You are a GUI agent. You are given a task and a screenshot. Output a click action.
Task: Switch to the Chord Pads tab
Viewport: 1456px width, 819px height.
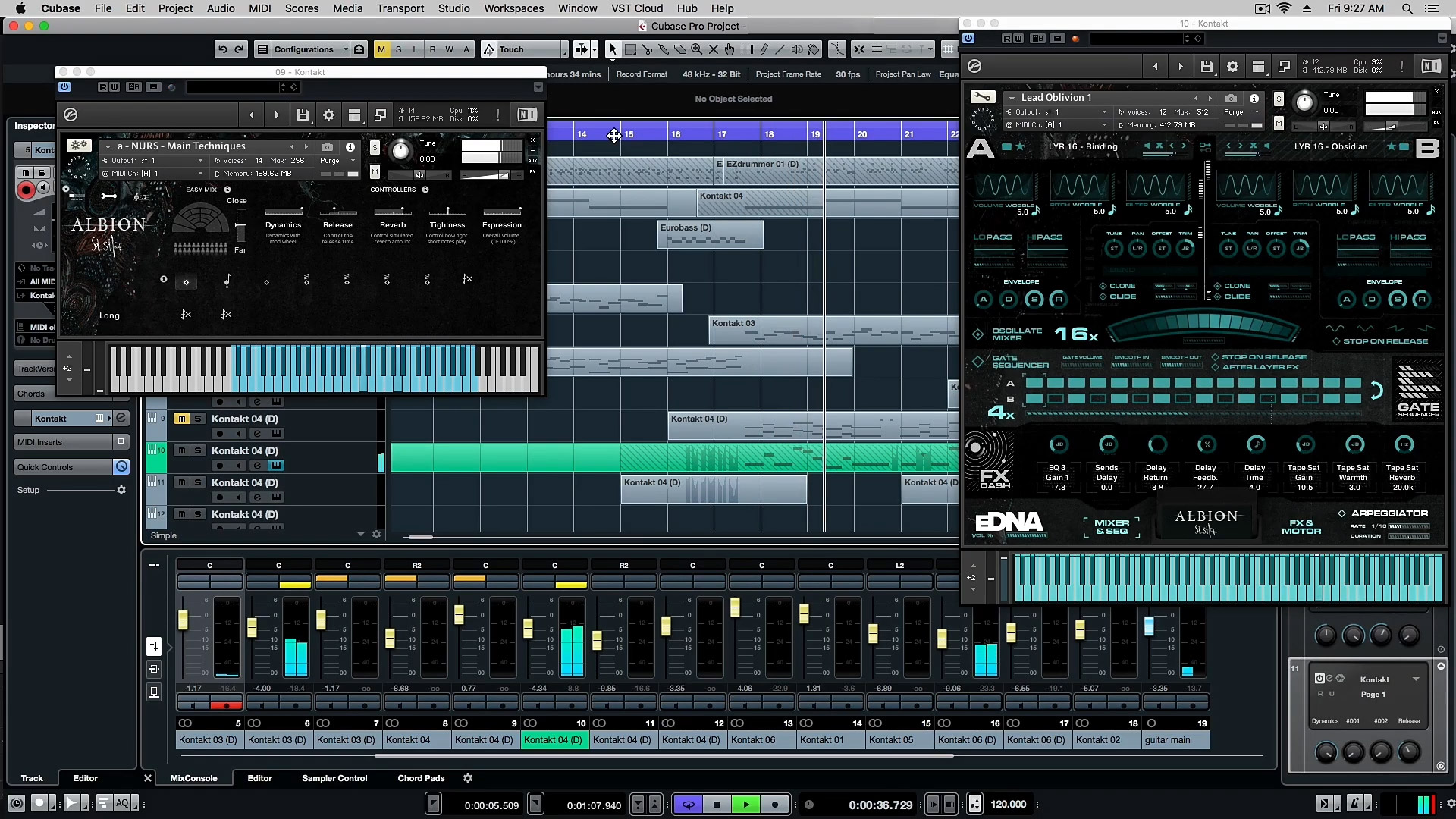point(421,778)
